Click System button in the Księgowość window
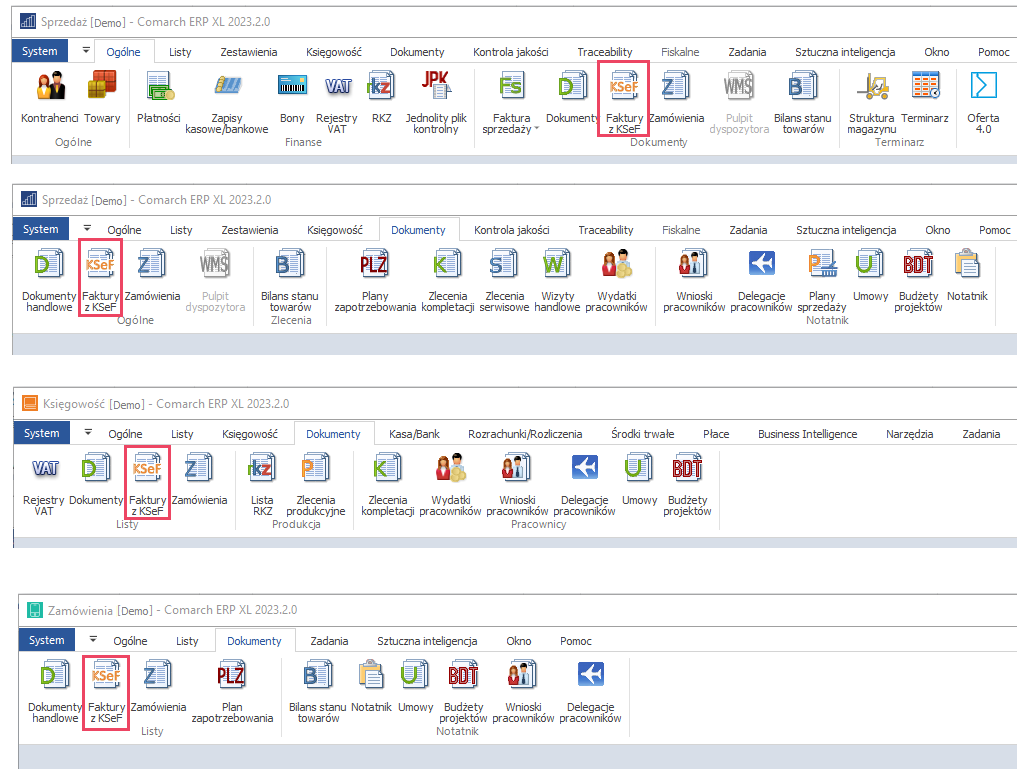This screenshot has width=1026, height=774. (41, 433)
